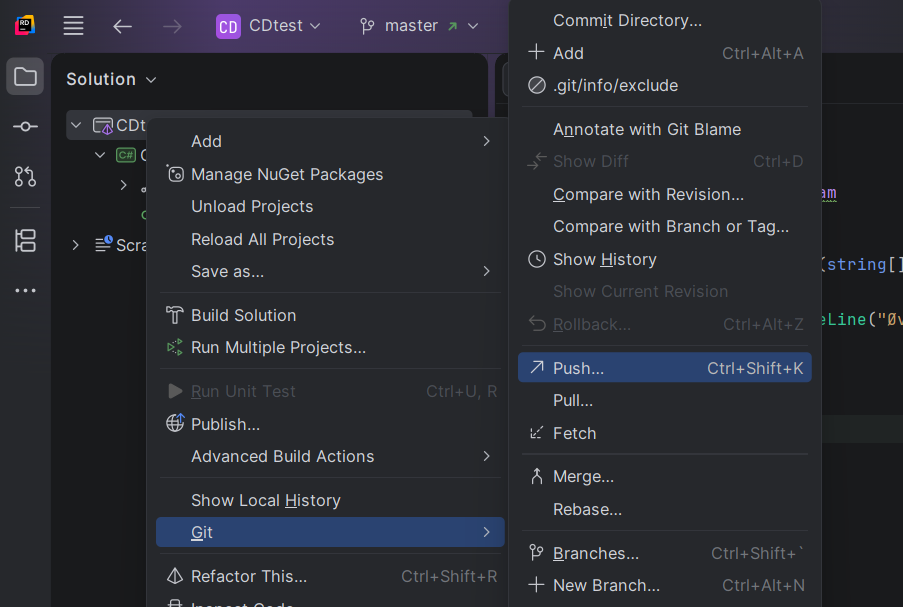Collapse the CDtest solution tree node
The height and width of the screenshot is (607, 903).
76,125
